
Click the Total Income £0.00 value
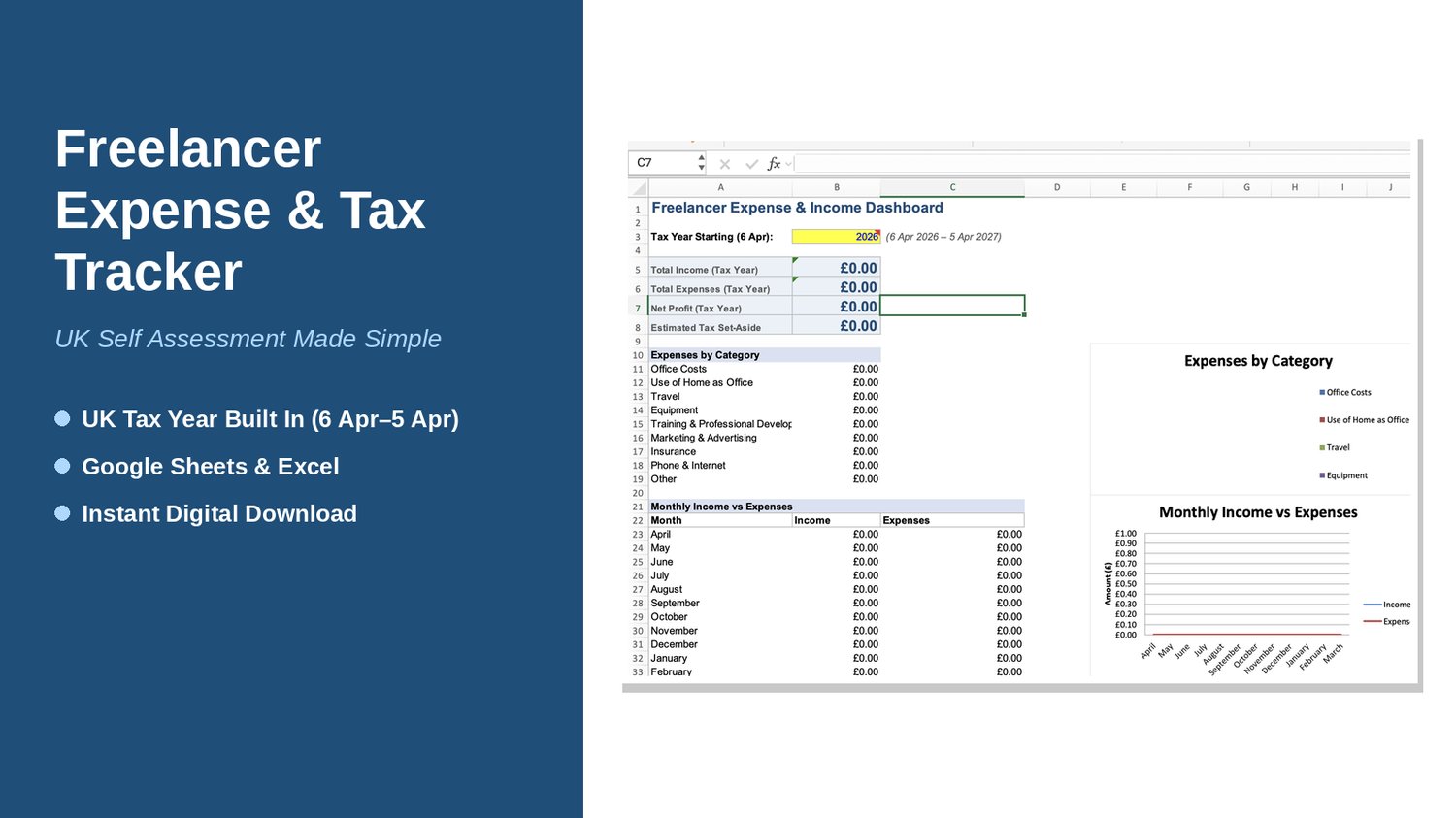pyautogui.click(x=837, y=268)
